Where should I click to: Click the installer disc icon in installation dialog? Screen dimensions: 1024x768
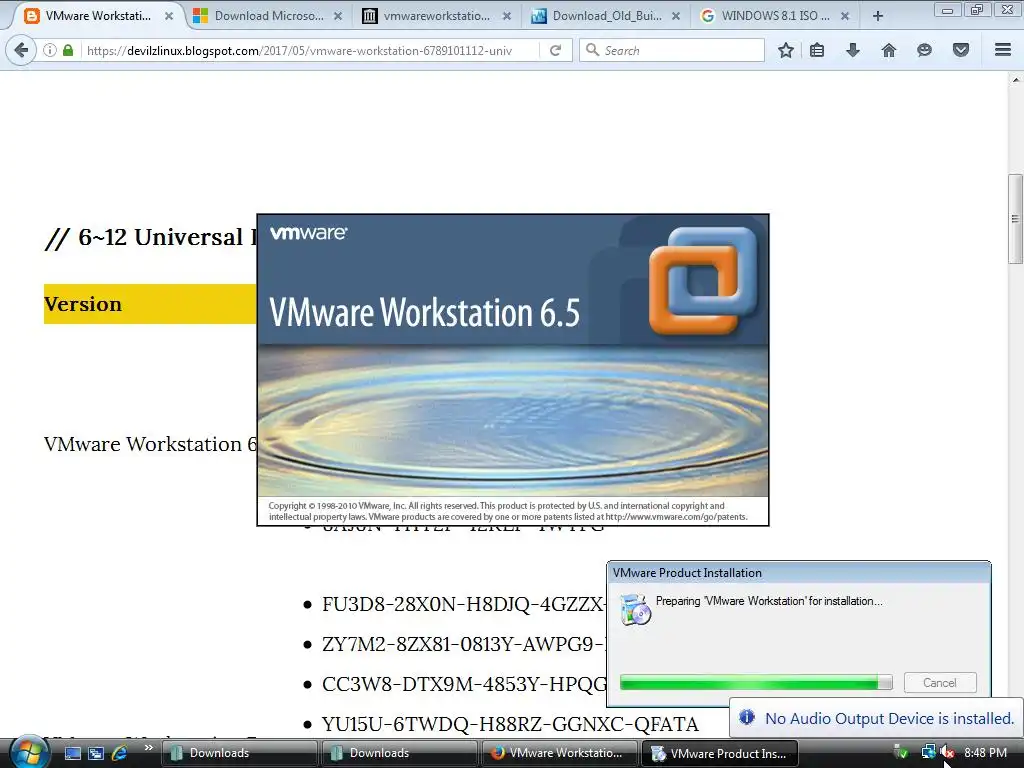pyautogui.click(x=635, y=609)
